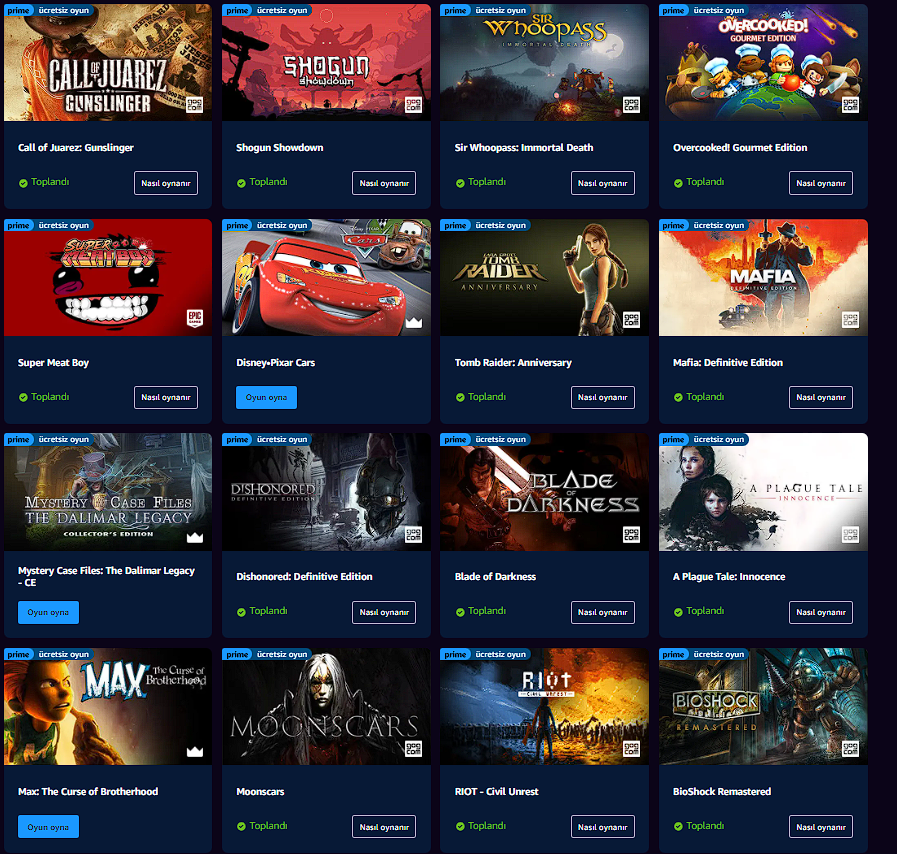Image resolution: width=897 pixels, height=854 pixels.
Task: Click the GOG badge on RIOT Civil Unrest cover
Action: point(632,749)
